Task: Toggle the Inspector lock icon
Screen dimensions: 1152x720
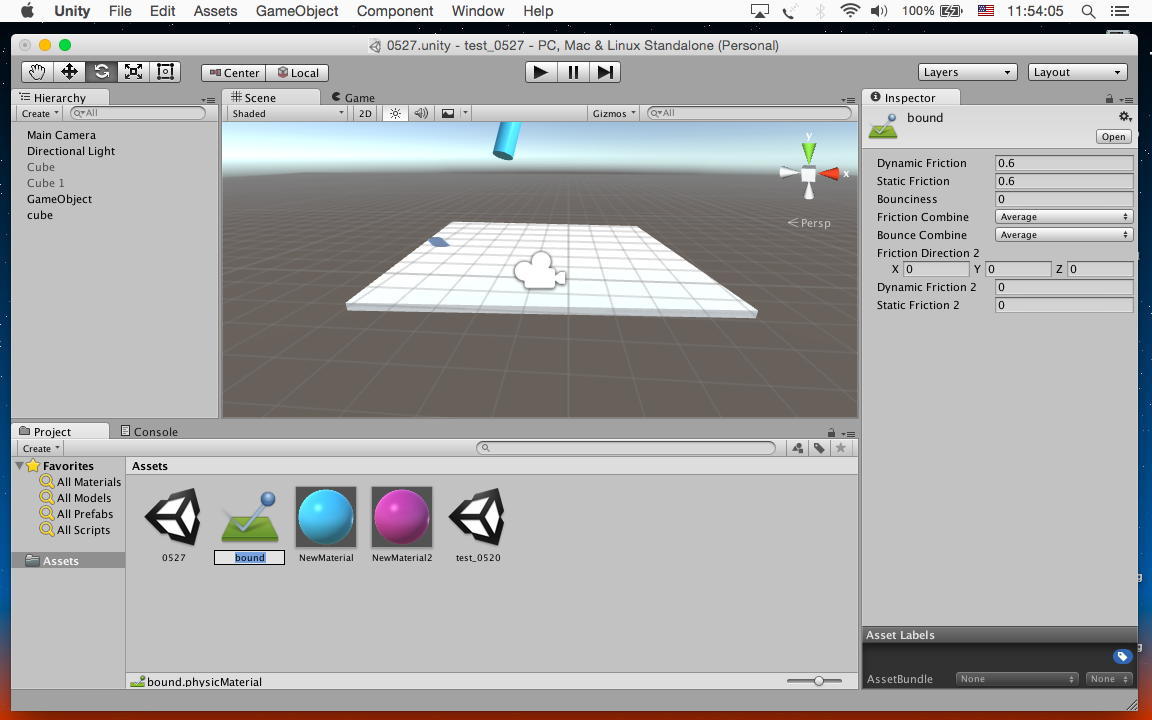Action: coord(1109,98)
